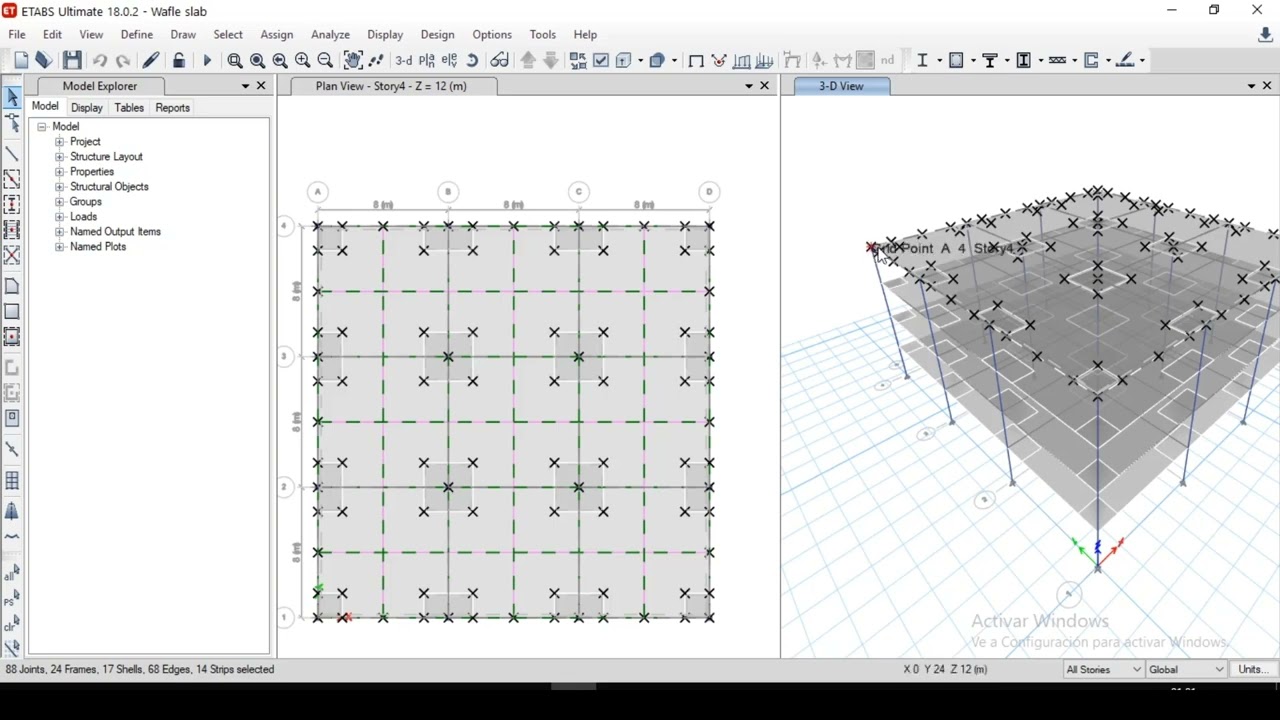Select the pointer tool in the left toolbar

[x=12, y=97]
